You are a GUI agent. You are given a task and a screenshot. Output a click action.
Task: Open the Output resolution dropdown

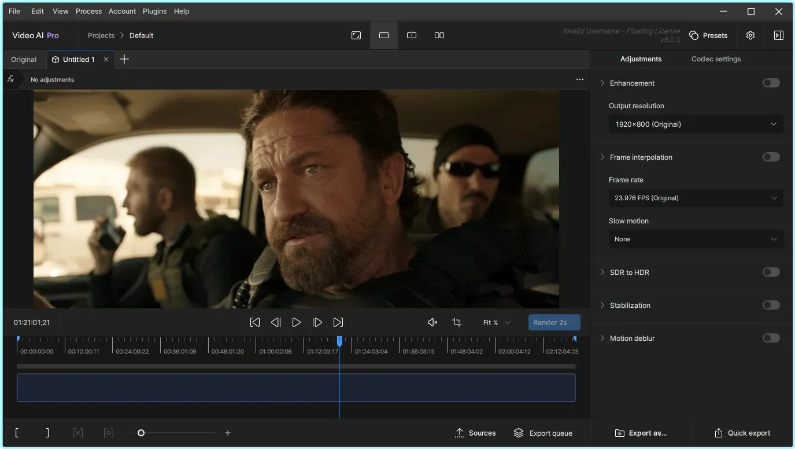(695, 124)
